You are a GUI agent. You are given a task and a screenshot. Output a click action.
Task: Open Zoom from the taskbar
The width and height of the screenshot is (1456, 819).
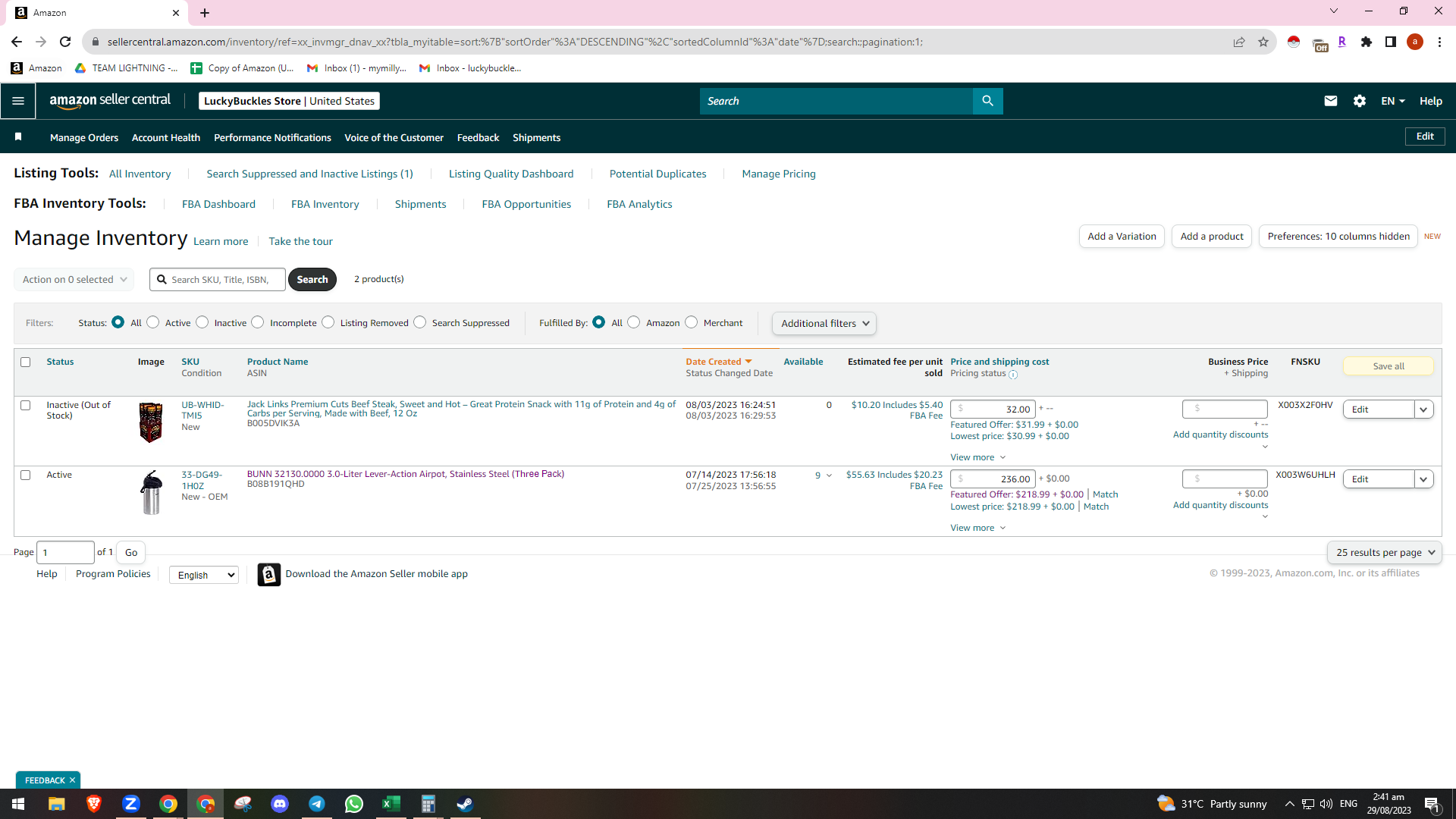(x=131, y=804)
